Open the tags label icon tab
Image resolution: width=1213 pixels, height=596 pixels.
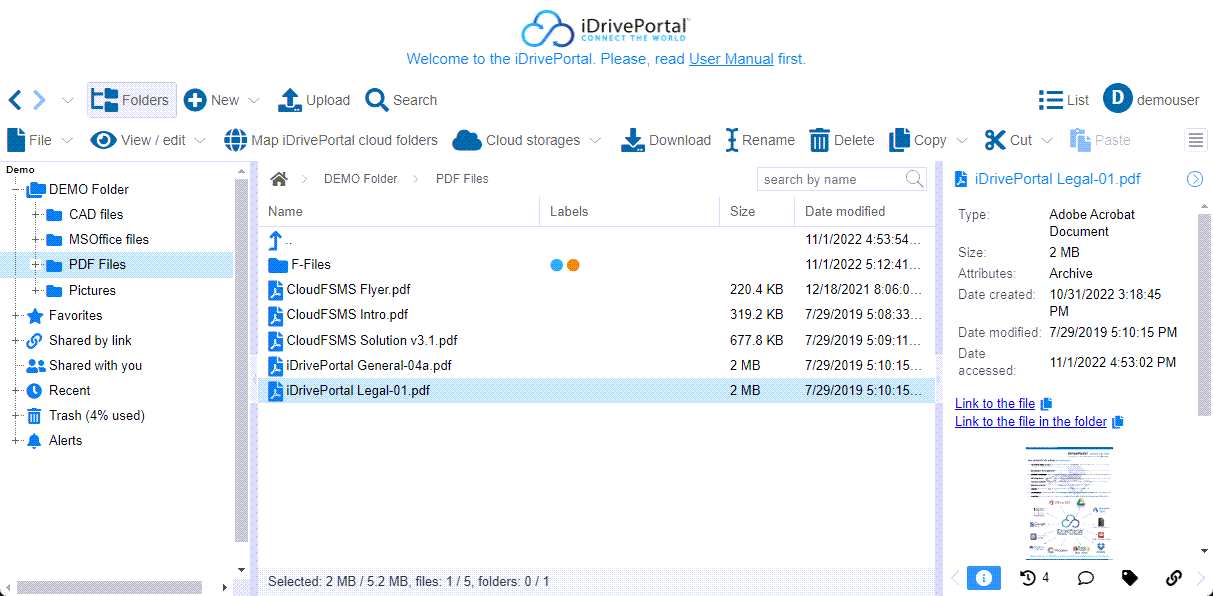pos(1129,578)
